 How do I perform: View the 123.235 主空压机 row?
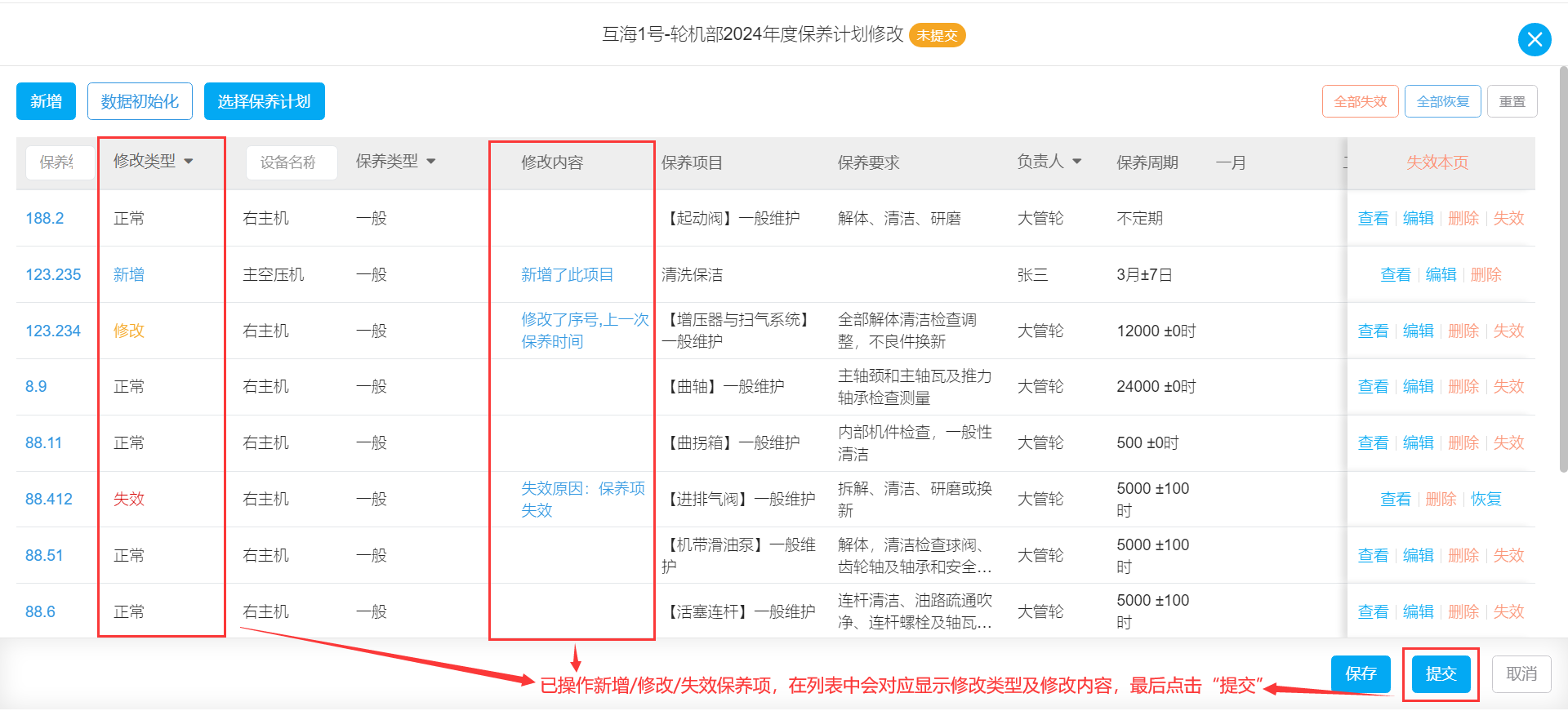point(1396,274)
